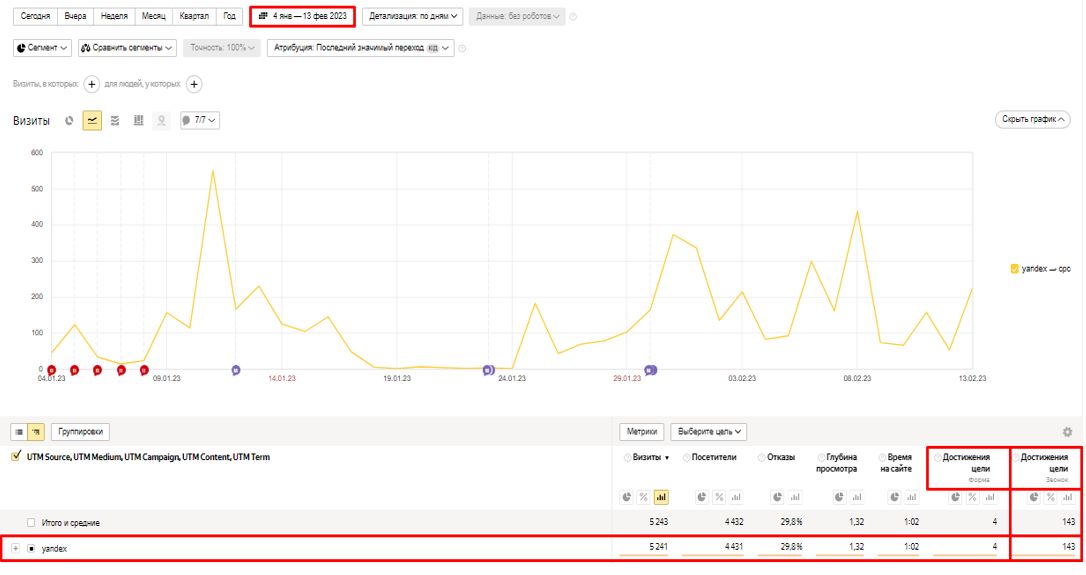Switch table to flat list view
The image size is (1086, 575).
pos(19,432)
